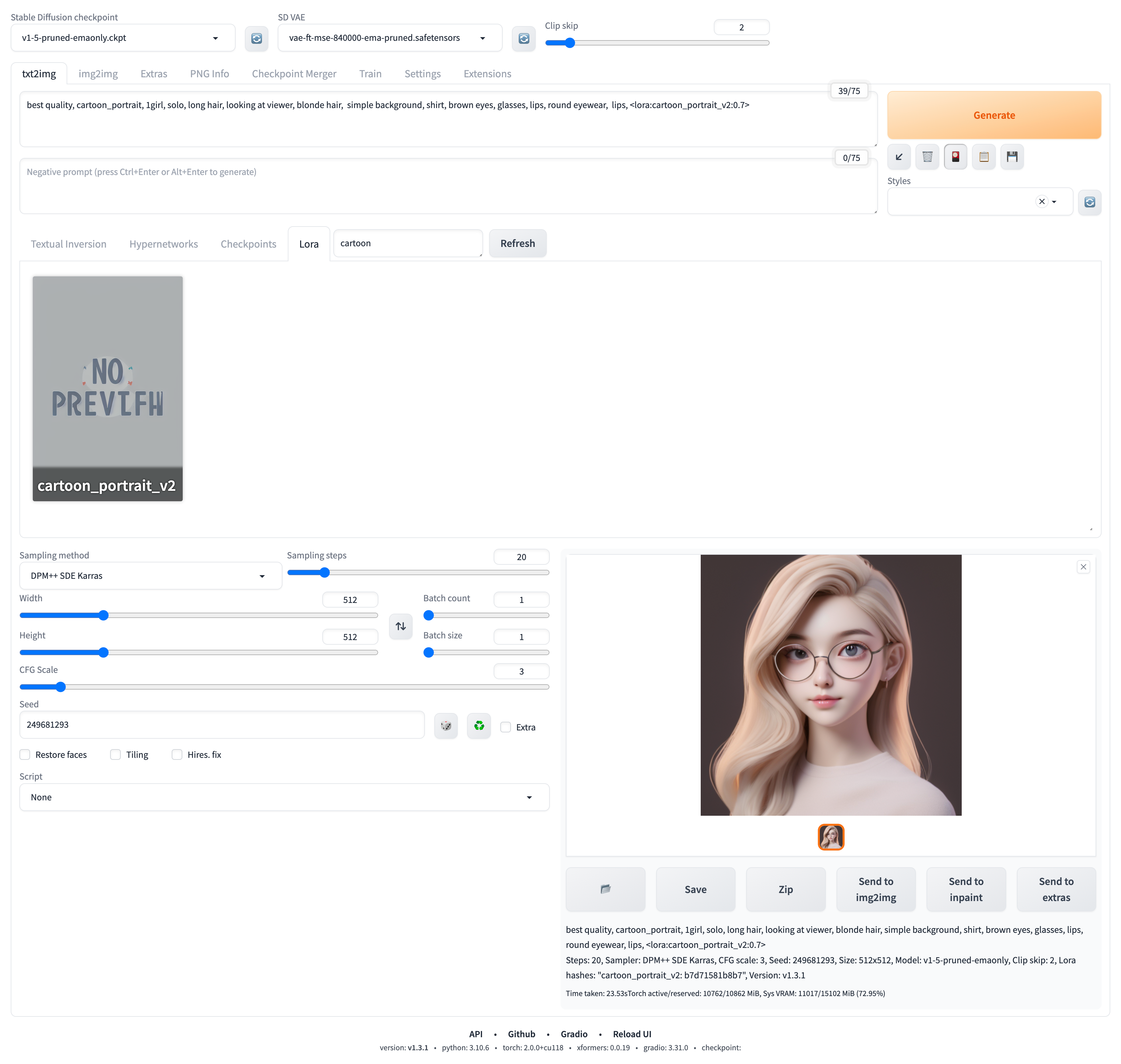Click the SD VAE refresh icon
Screen dimensions: 1121x1064
(523, 38)
